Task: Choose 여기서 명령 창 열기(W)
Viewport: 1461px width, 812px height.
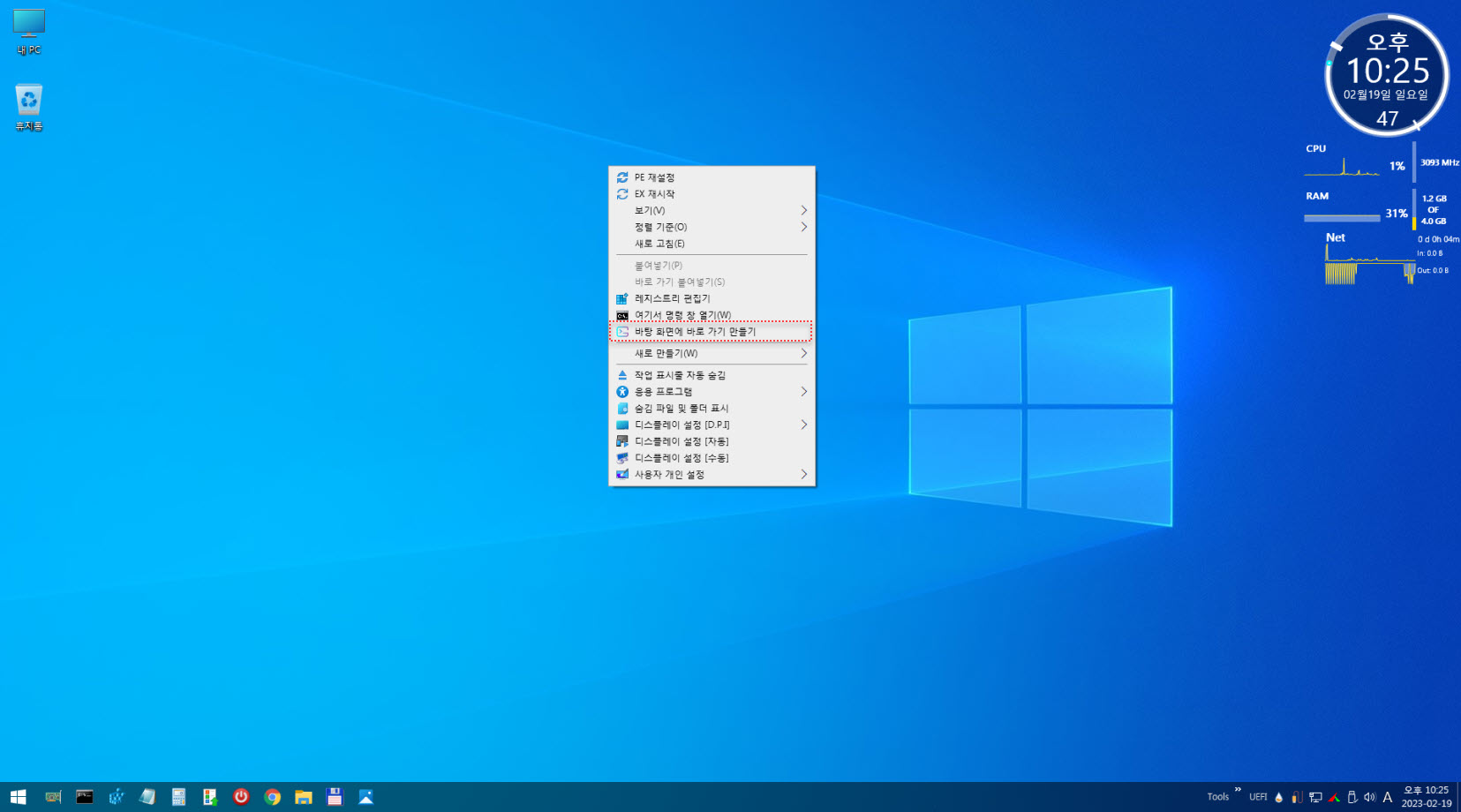Action: point(712,315)
